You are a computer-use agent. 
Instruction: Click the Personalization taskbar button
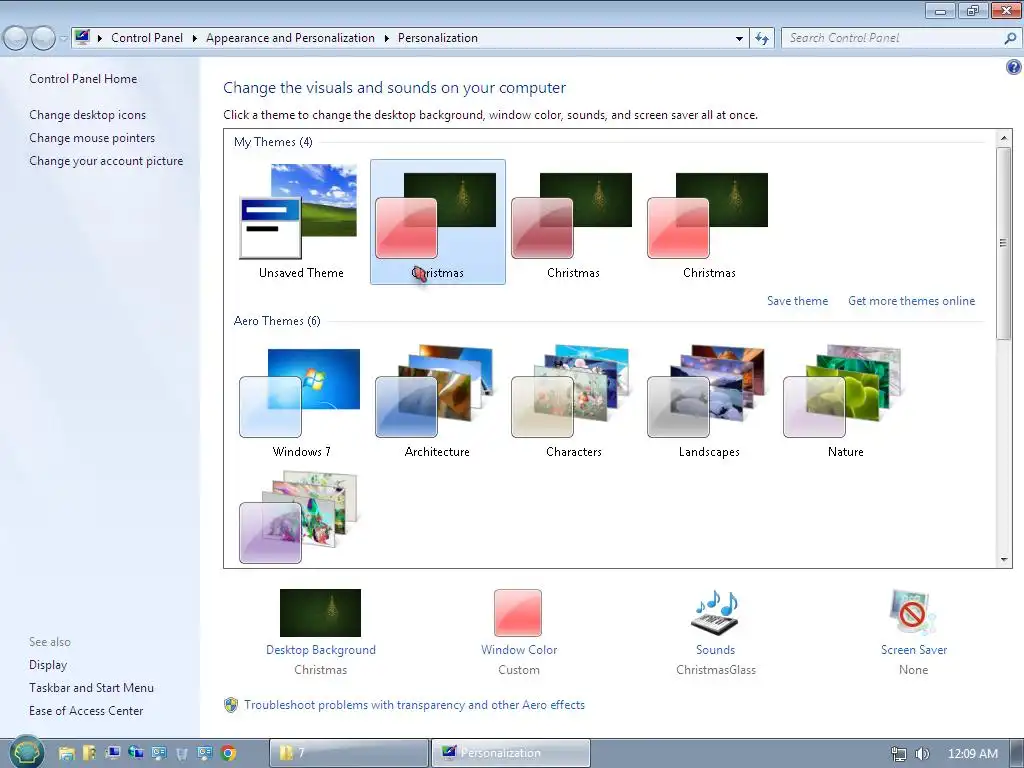pos(511,753)
